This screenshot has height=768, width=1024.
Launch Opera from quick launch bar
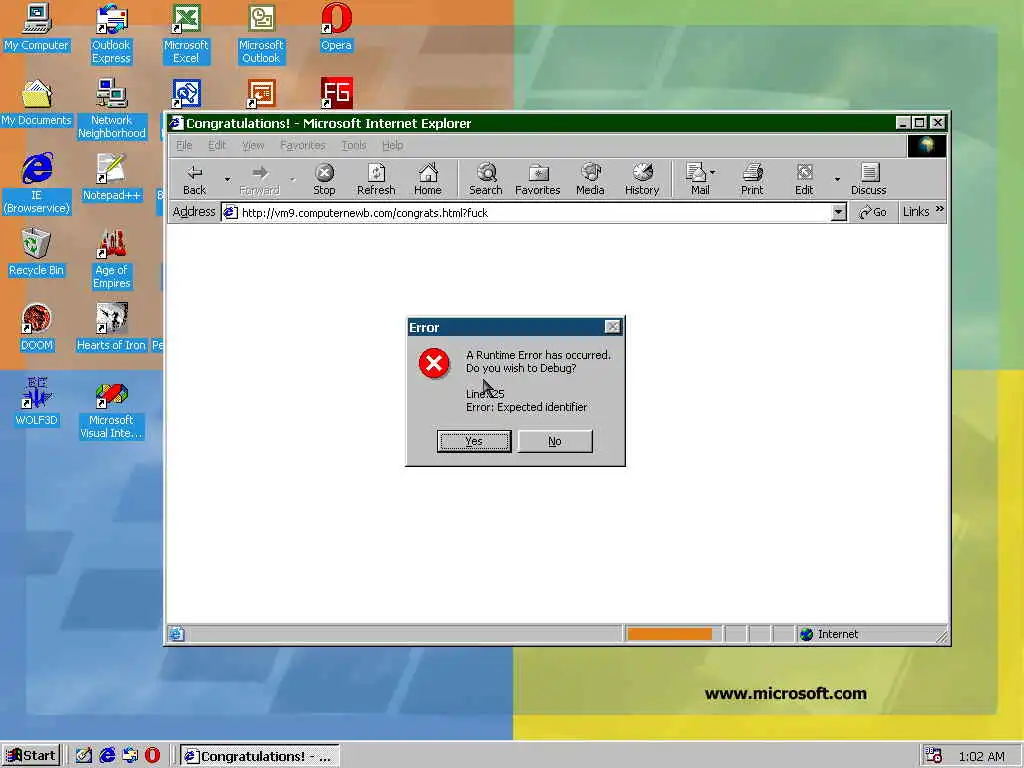pyautogui.click(x=152, y=756)
